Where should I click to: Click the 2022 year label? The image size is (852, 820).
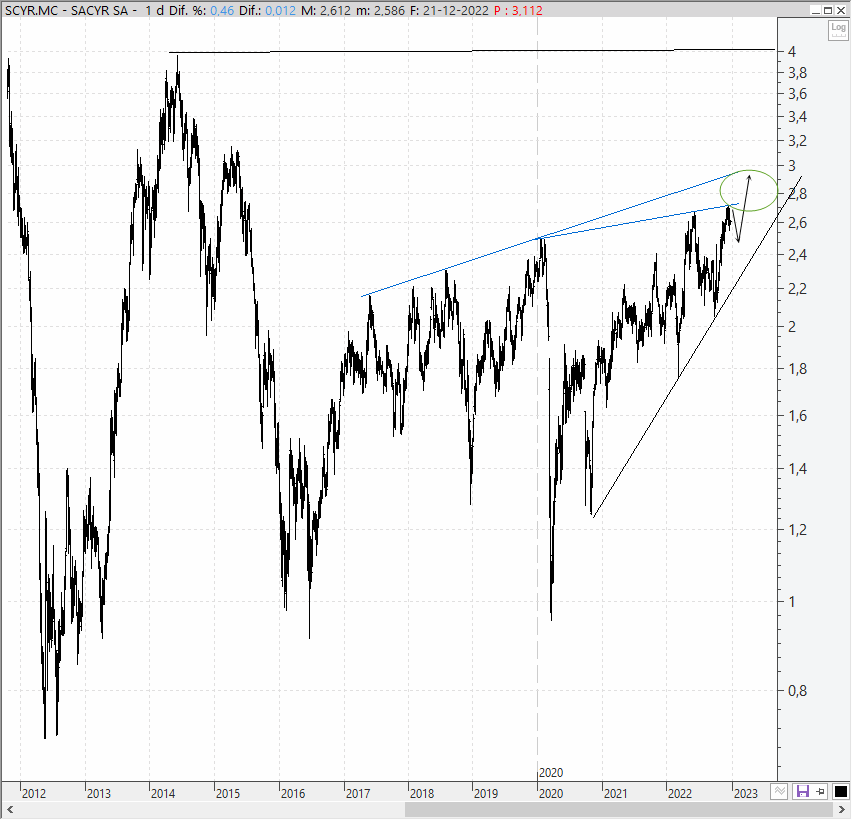(x=680, y=793)
